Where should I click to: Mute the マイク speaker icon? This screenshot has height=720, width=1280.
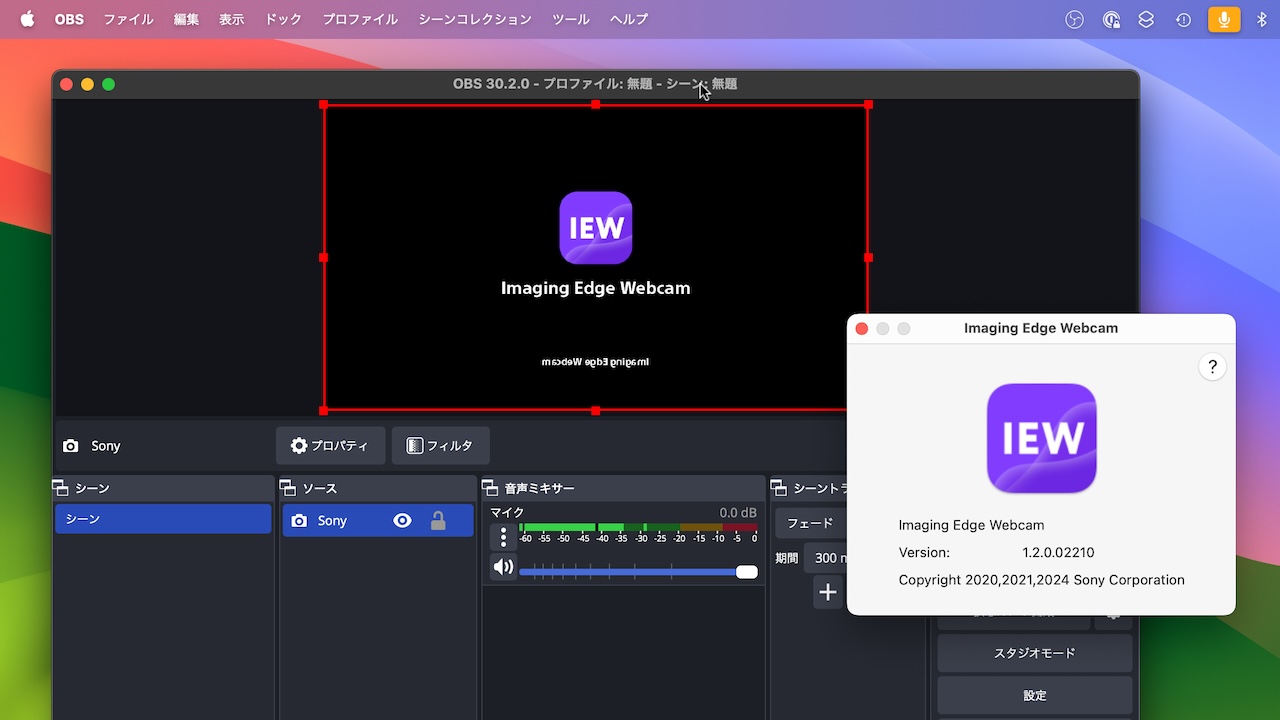tap(503, 567)
